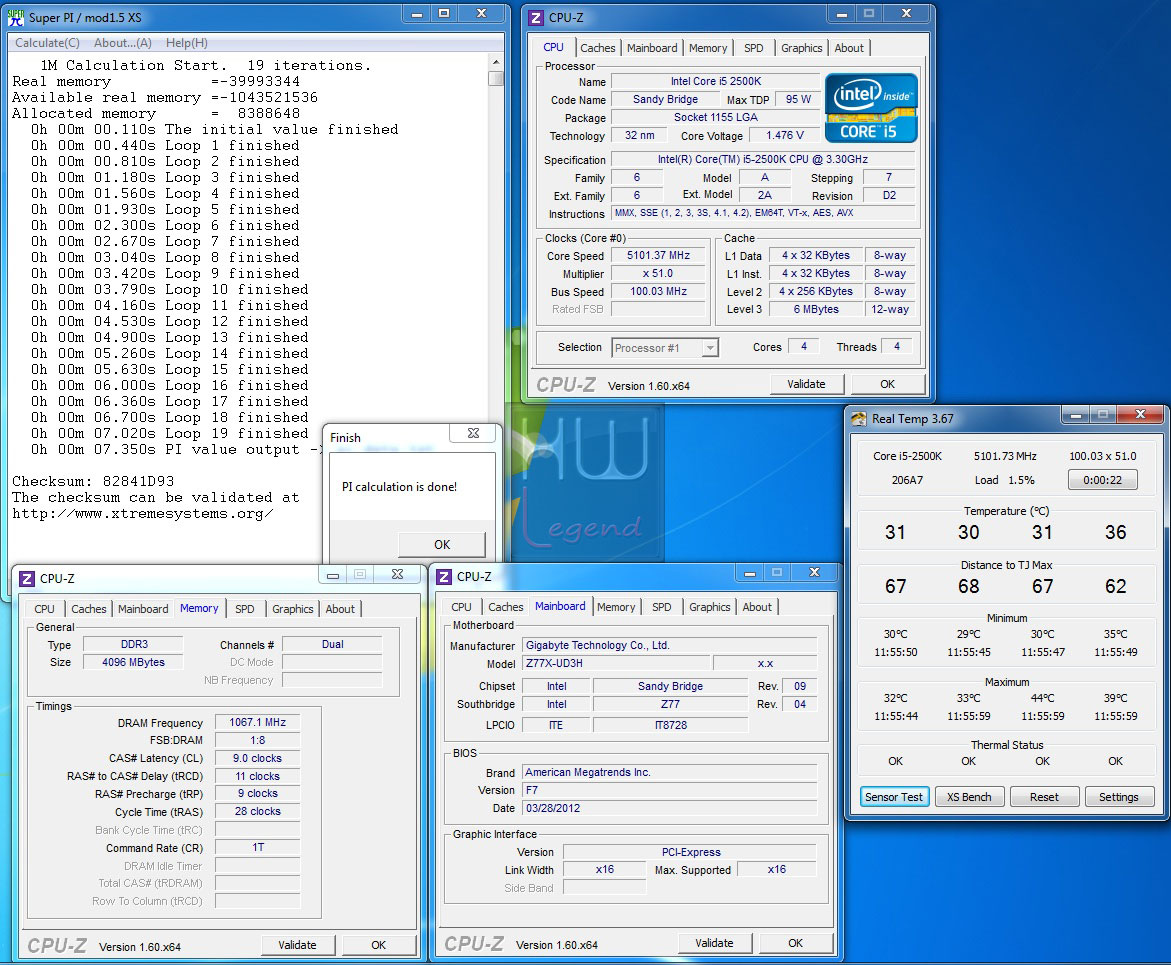Open Caches tab in the memory timings CPU-Z window
The height and width of the screenshot is (965, 1171).
[x=89, y=609]
